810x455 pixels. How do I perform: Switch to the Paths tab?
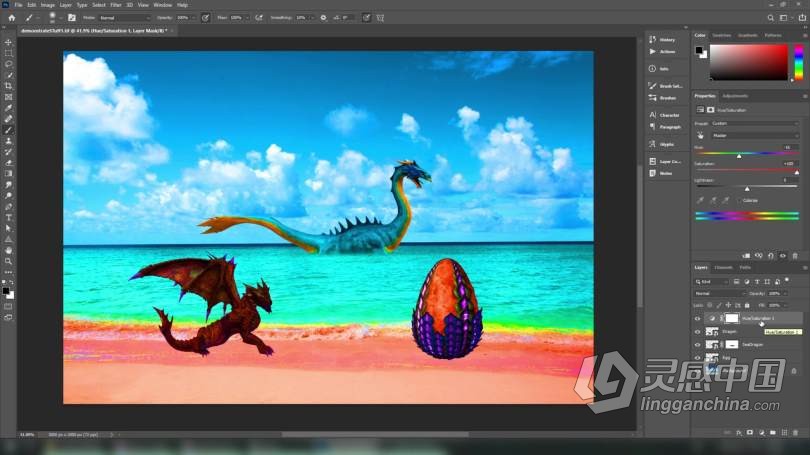pyautogui.click(x=745, y=268)
